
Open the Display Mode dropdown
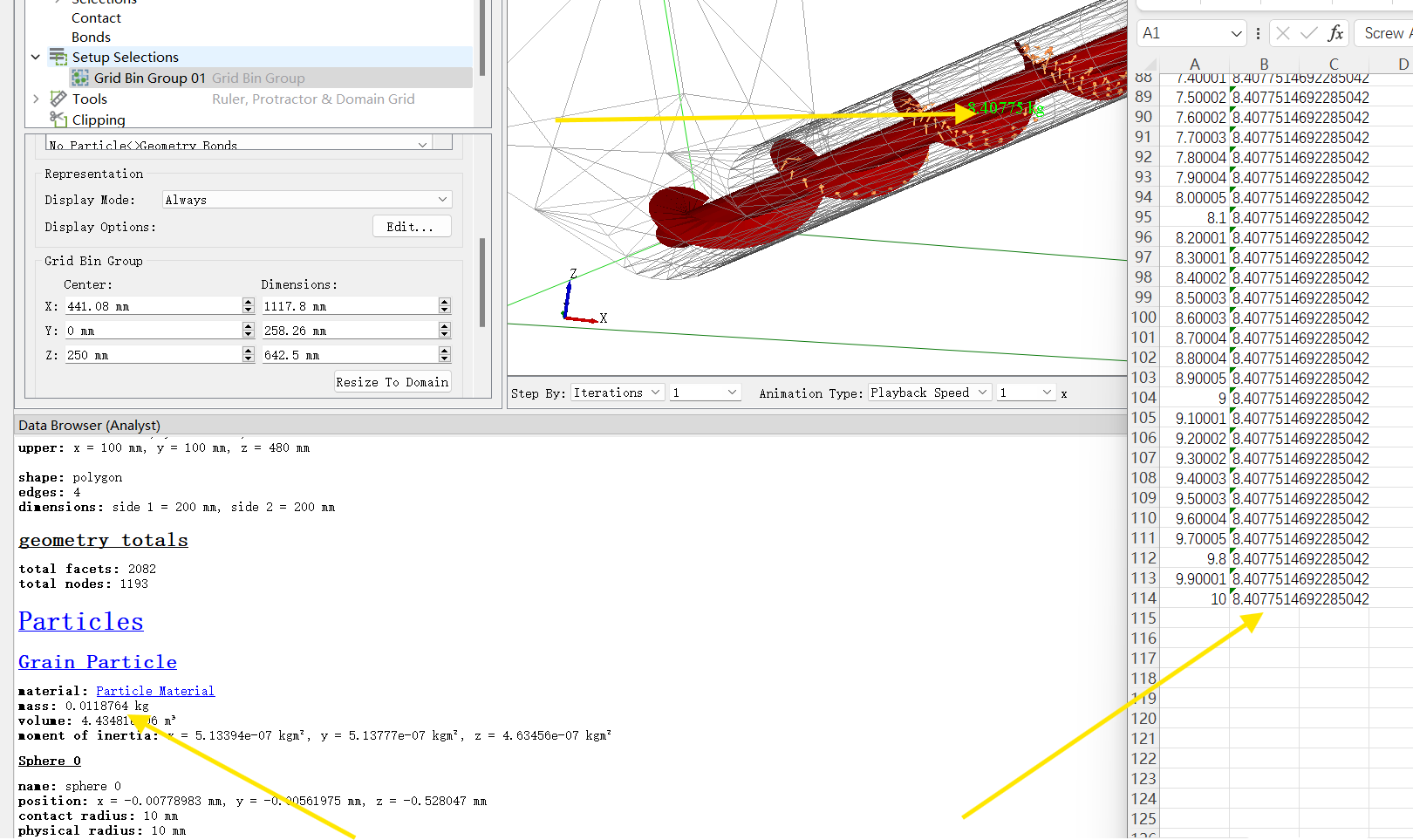[x=307, y=200]
